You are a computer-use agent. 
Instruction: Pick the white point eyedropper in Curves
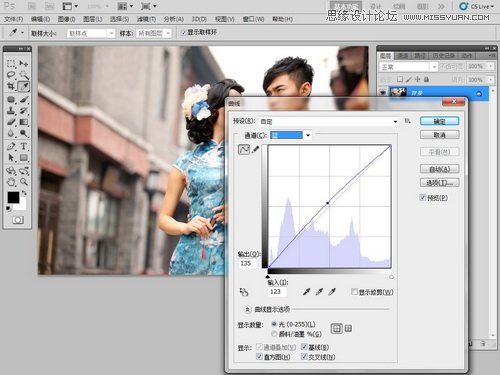332,292
